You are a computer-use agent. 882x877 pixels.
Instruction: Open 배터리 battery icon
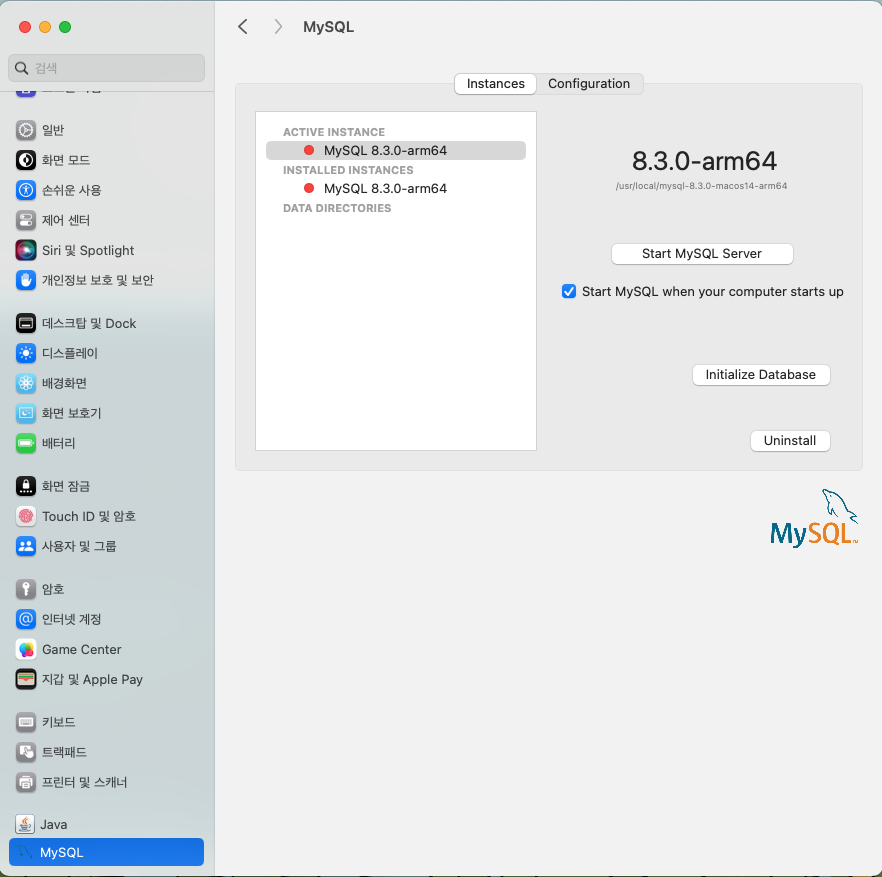tap(25, 443)
